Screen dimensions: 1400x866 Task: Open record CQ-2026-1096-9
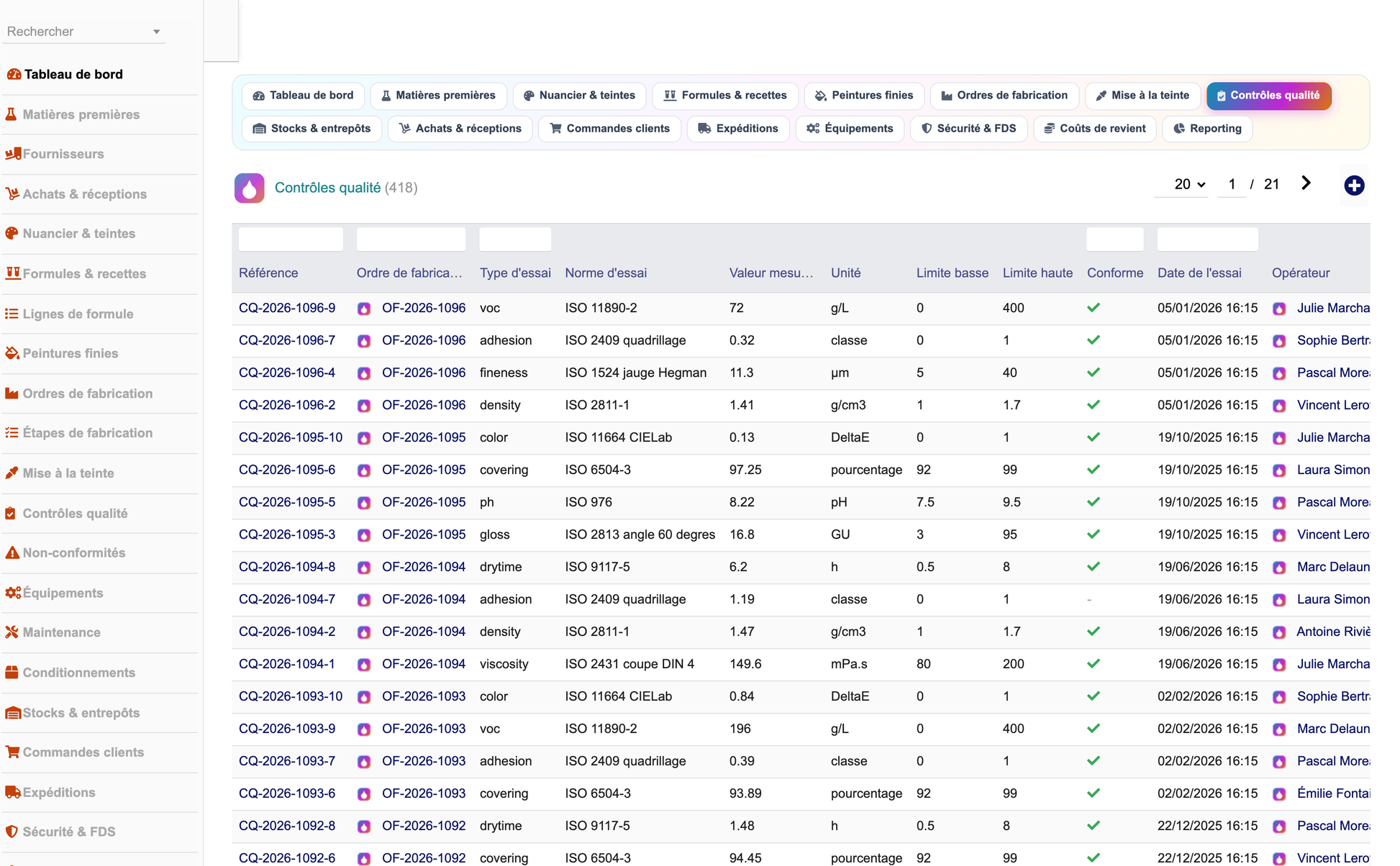[x=287, y=309]
